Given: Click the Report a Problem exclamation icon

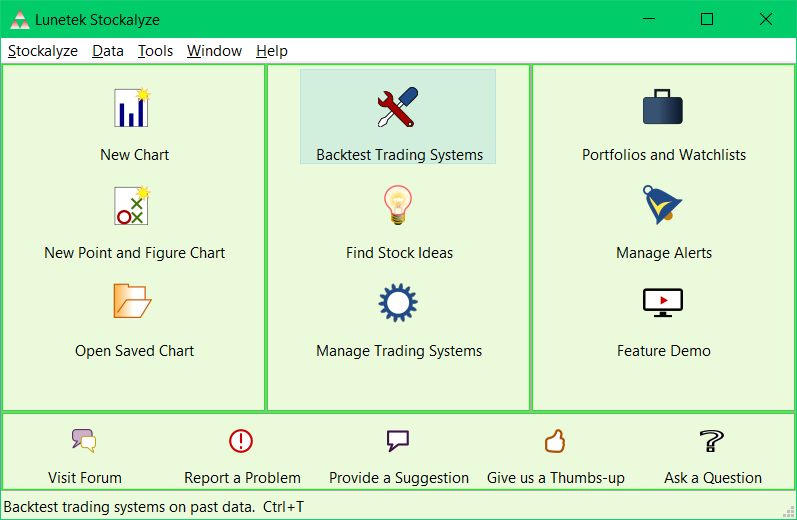Looking at the screenshot, I should click(241, 441).
